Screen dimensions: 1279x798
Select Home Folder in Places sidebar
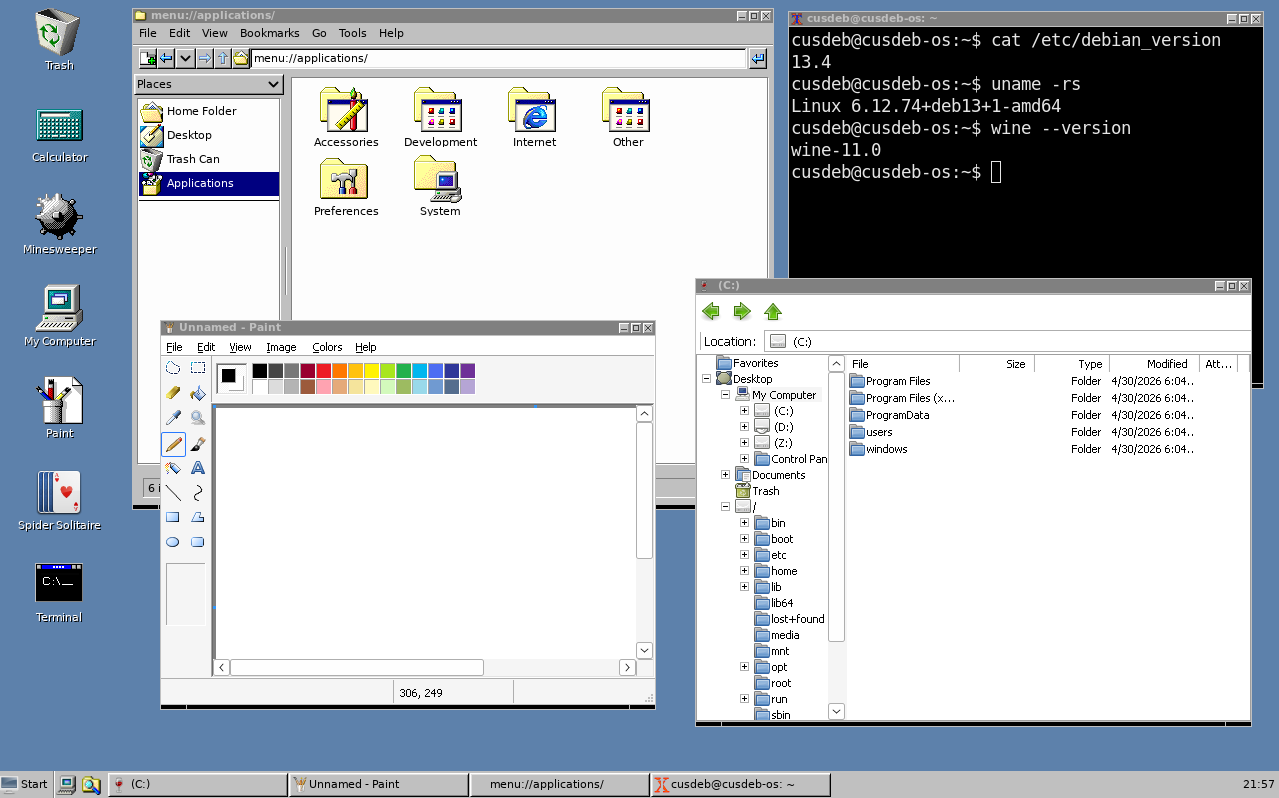(x=208, y=111)
